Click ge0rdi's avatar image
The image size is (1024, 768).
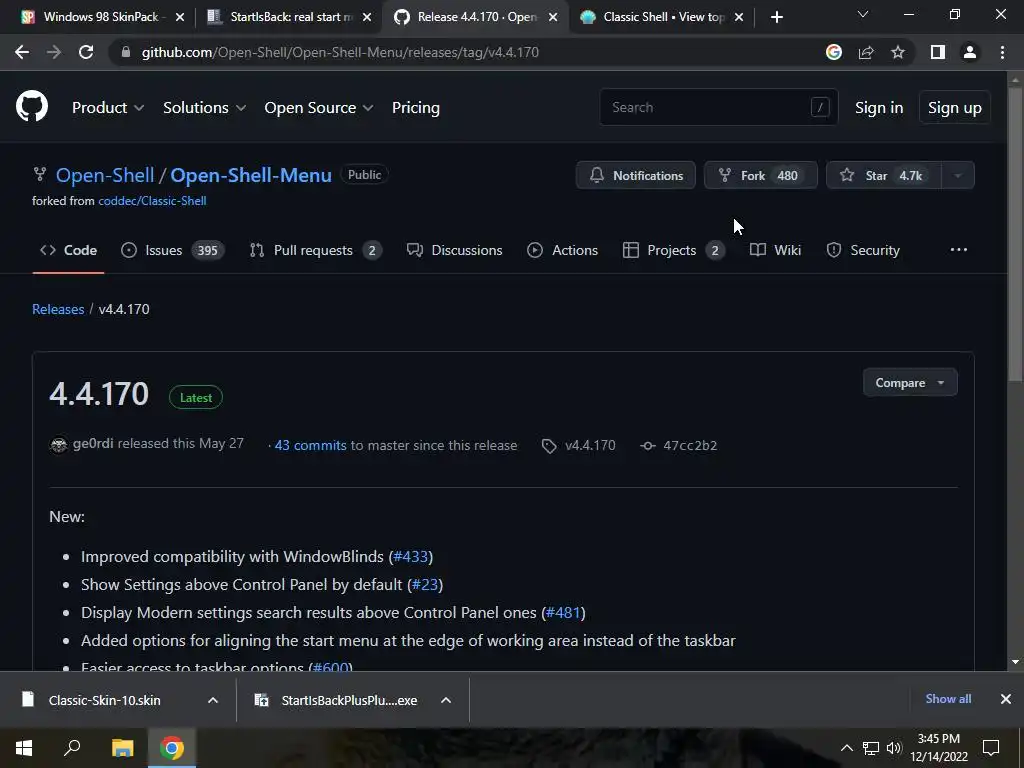click(x=59, y=445)
